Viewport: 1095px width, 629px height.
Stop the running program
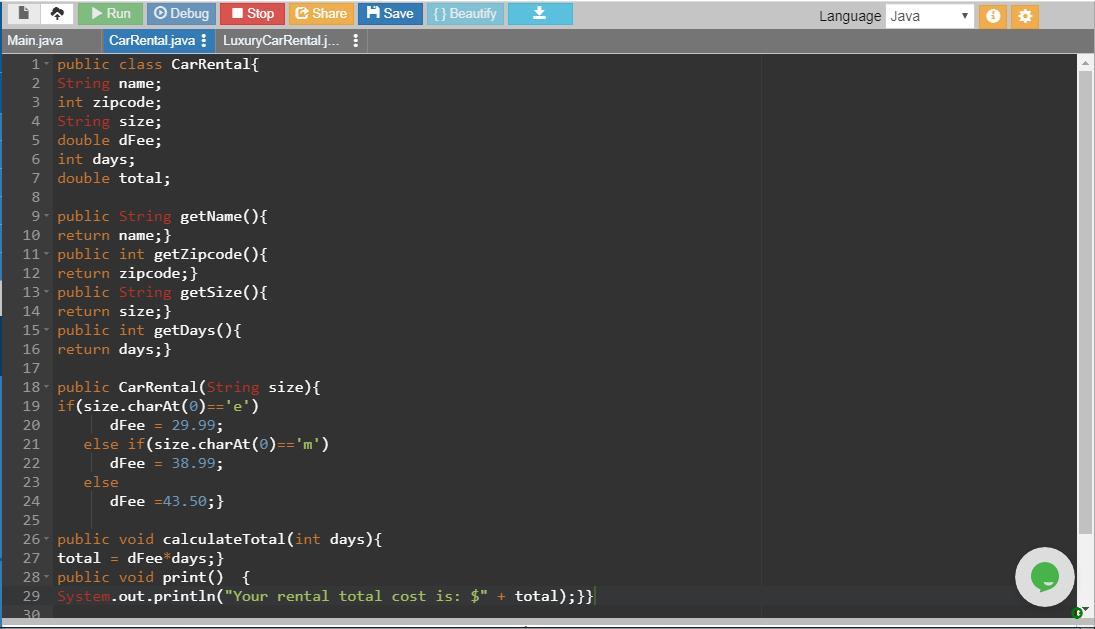click(x=252, y=13)
